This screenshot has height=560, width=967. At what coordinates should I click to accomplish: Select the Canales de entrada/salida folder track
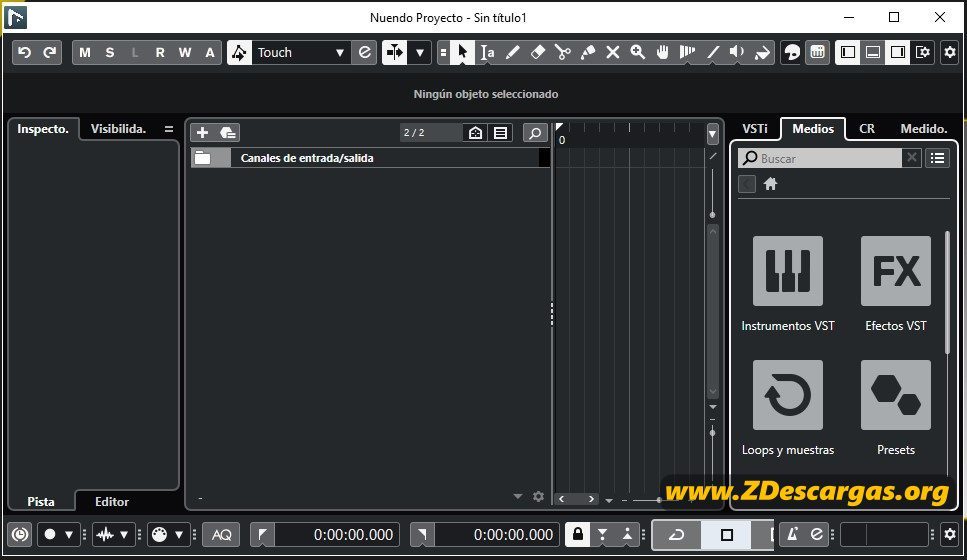tap(370, 158)
